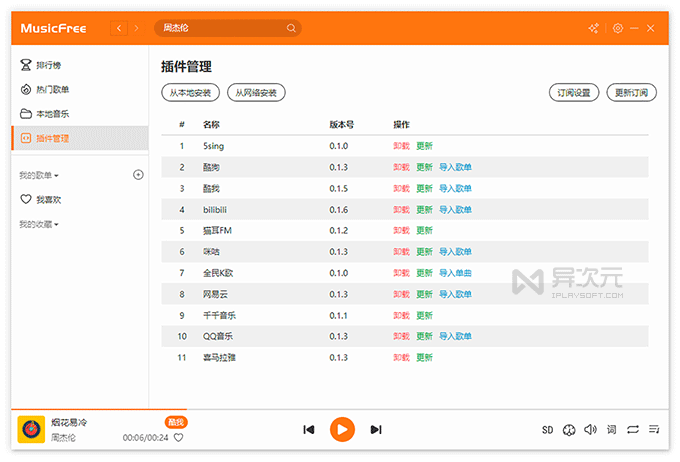Open the 本地音乐 page

point(80,114)
